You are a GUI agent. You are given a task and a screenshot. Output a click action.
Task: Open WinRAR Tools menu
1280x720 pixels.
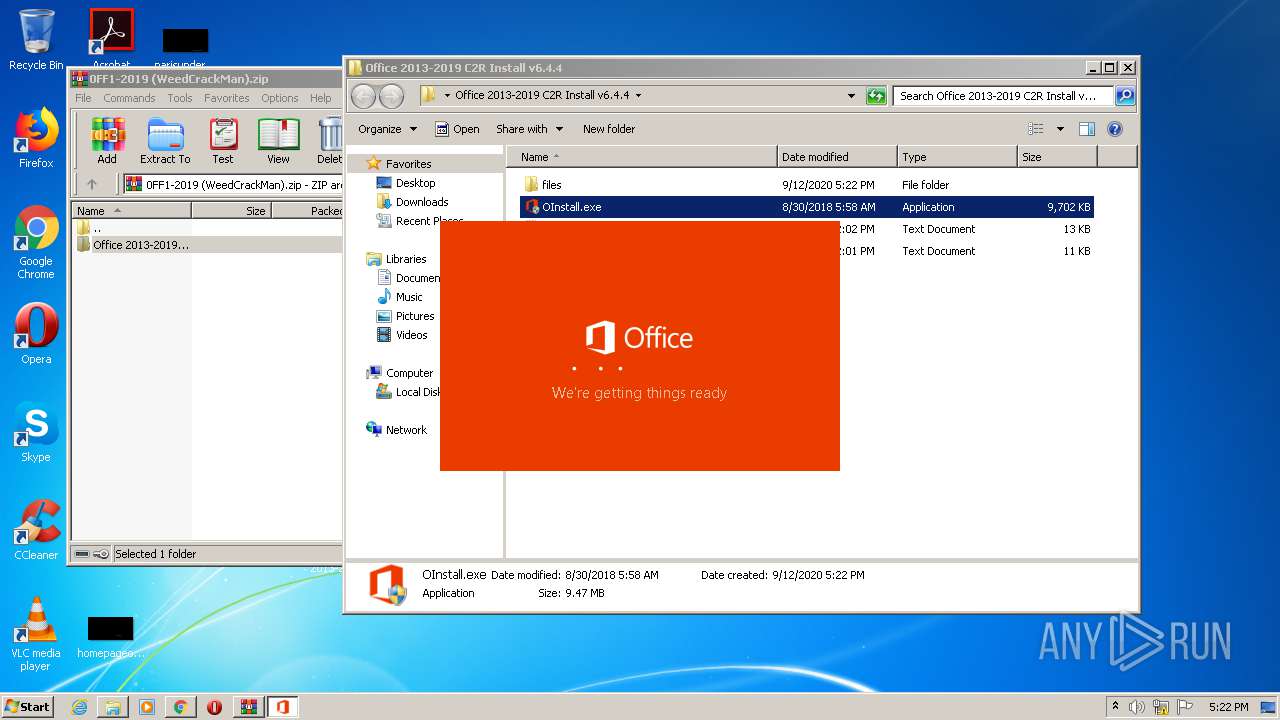click(x=180, y=98)
